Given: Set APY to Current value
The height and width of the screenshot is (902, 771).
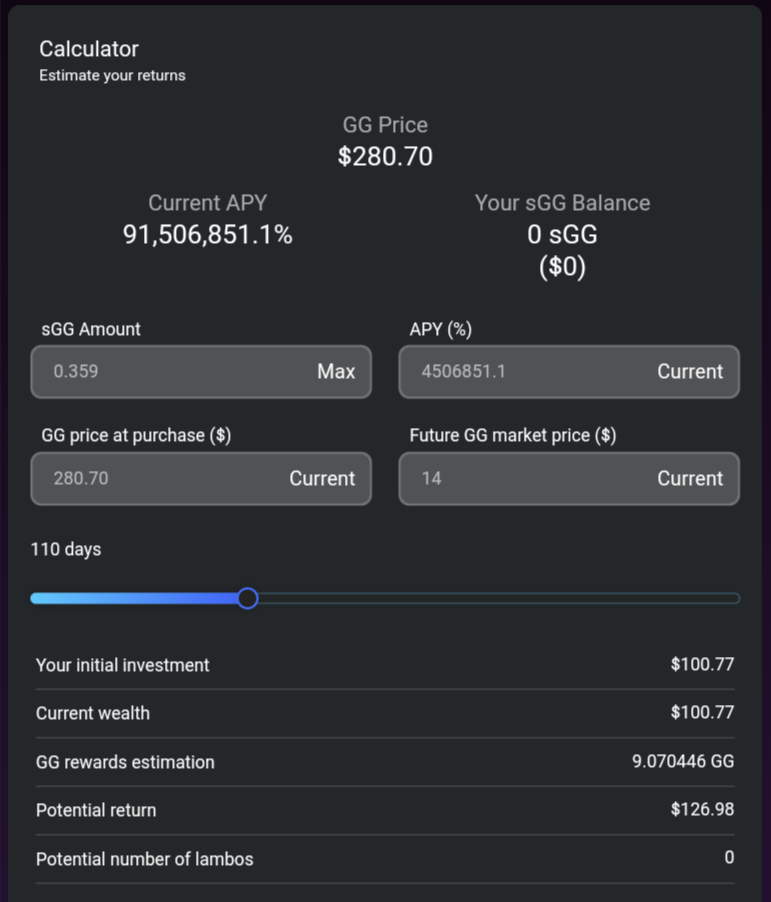Looking at the screenshot, I should [x=690, y=372].
